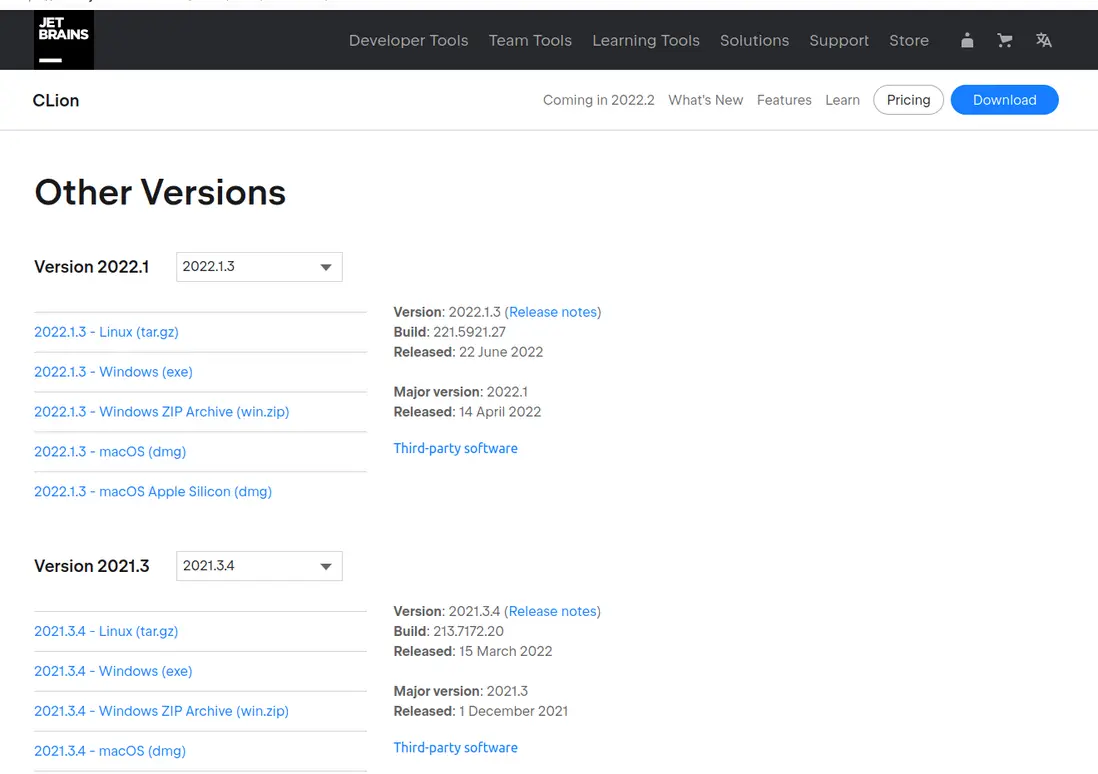Download 2021.3.4 Windows exe
Viewport: 1098px width, 774px height.
[113, 671]
